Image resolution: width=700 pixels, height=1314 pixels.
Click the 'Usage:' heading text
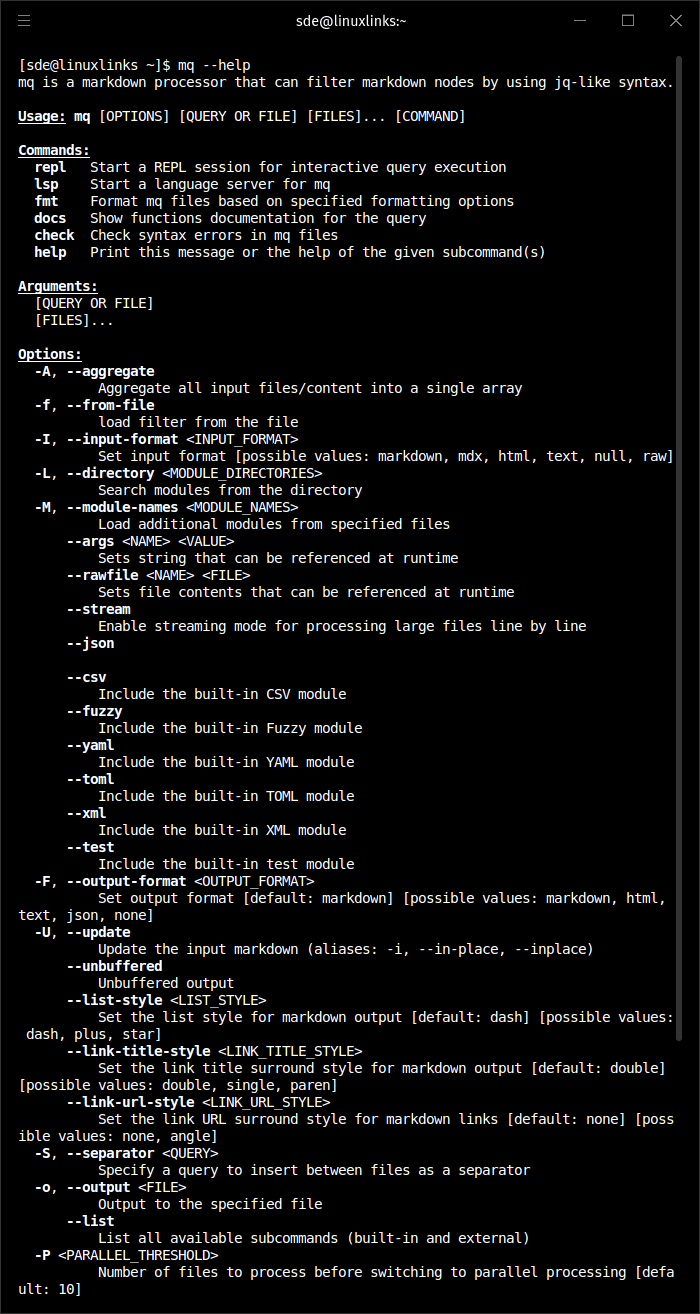coord(42,116)
